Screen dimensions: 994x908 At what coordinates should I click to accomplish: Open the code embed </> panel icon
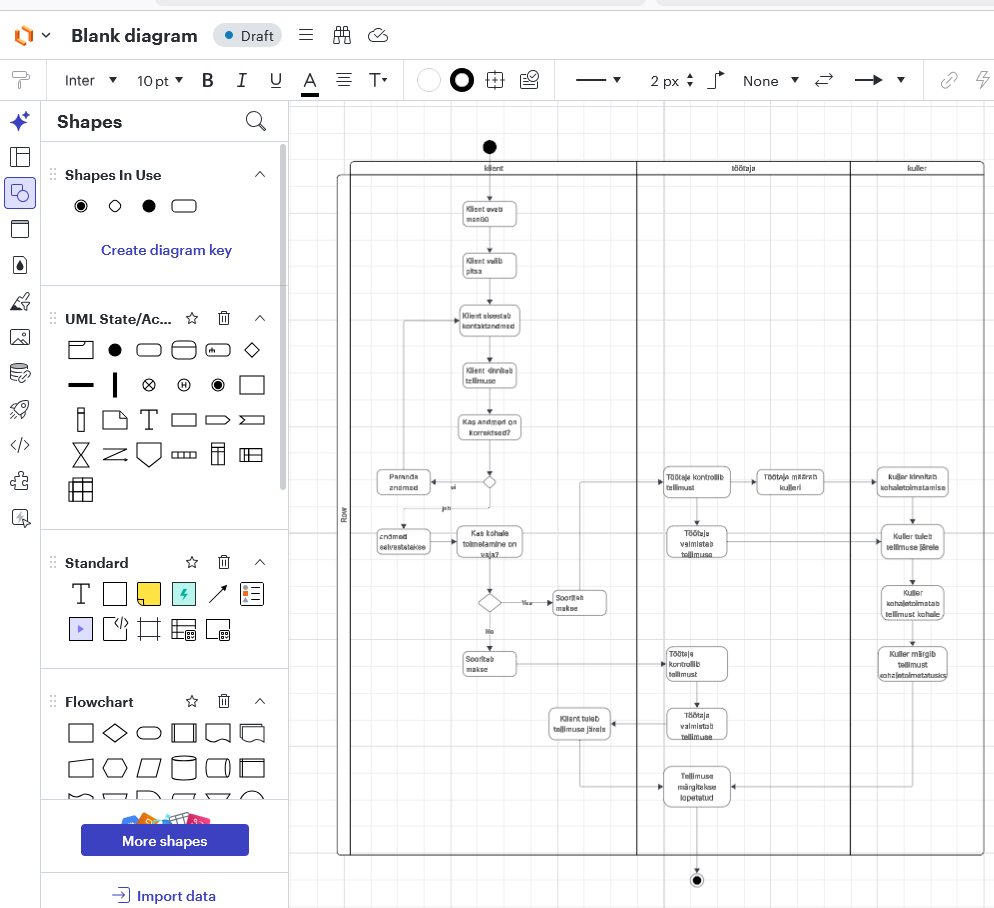(19, 445)
